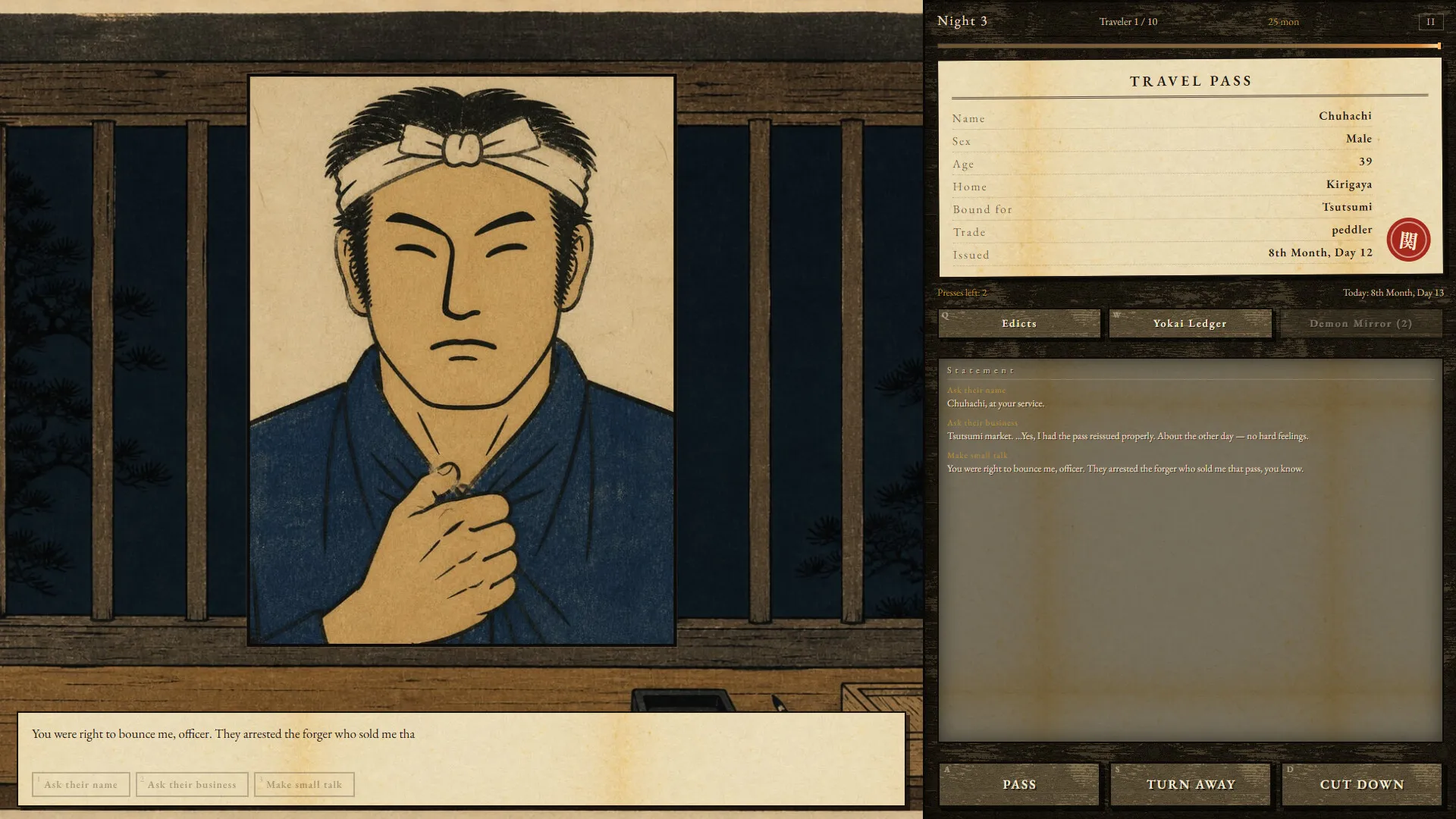The height and width of the screenshot is (819, 1456).
Task: Click the Sex value Male
Action: [1358, 139]
